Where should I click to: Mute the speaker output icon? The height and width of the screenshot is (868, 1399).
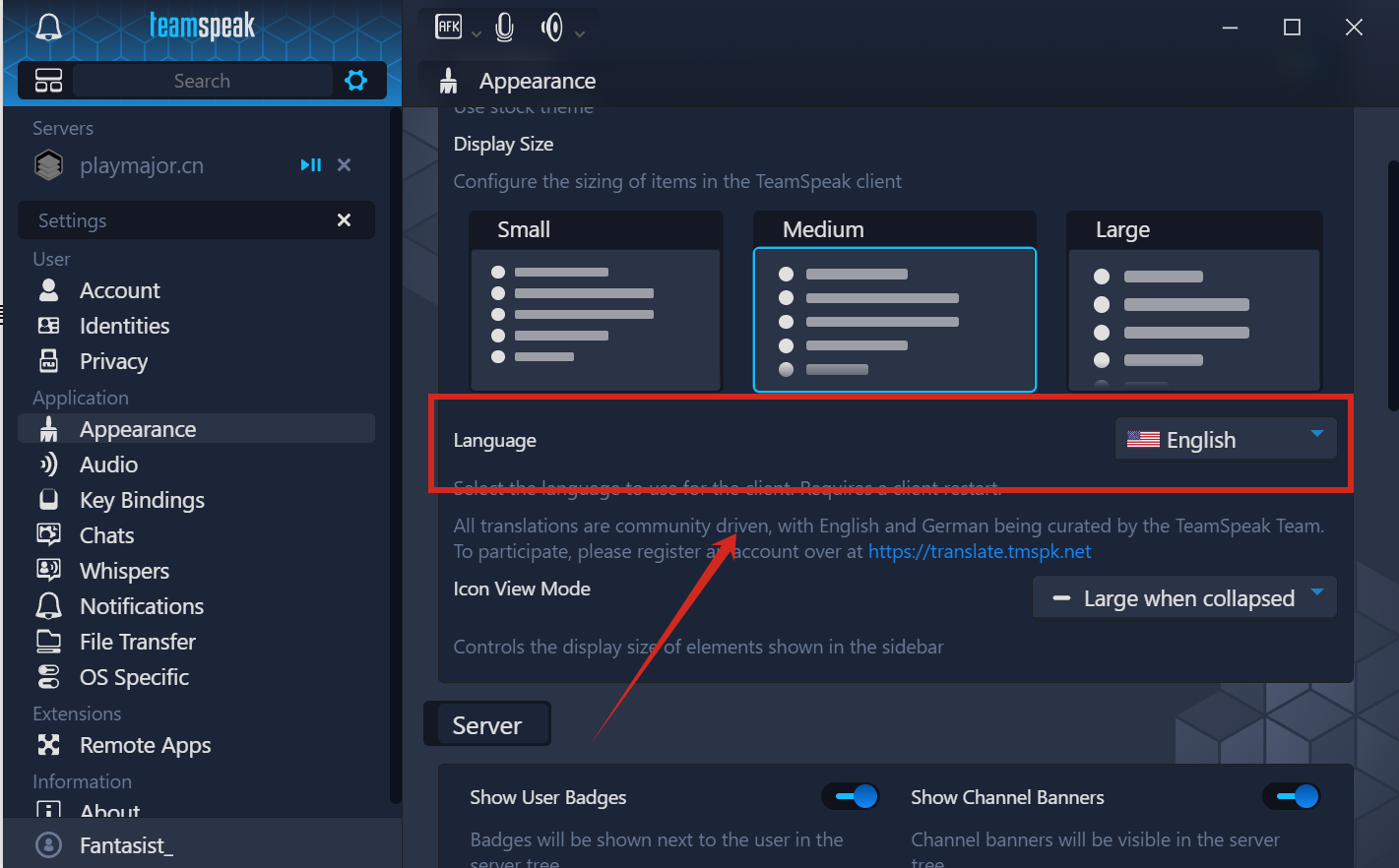[552, 28]
